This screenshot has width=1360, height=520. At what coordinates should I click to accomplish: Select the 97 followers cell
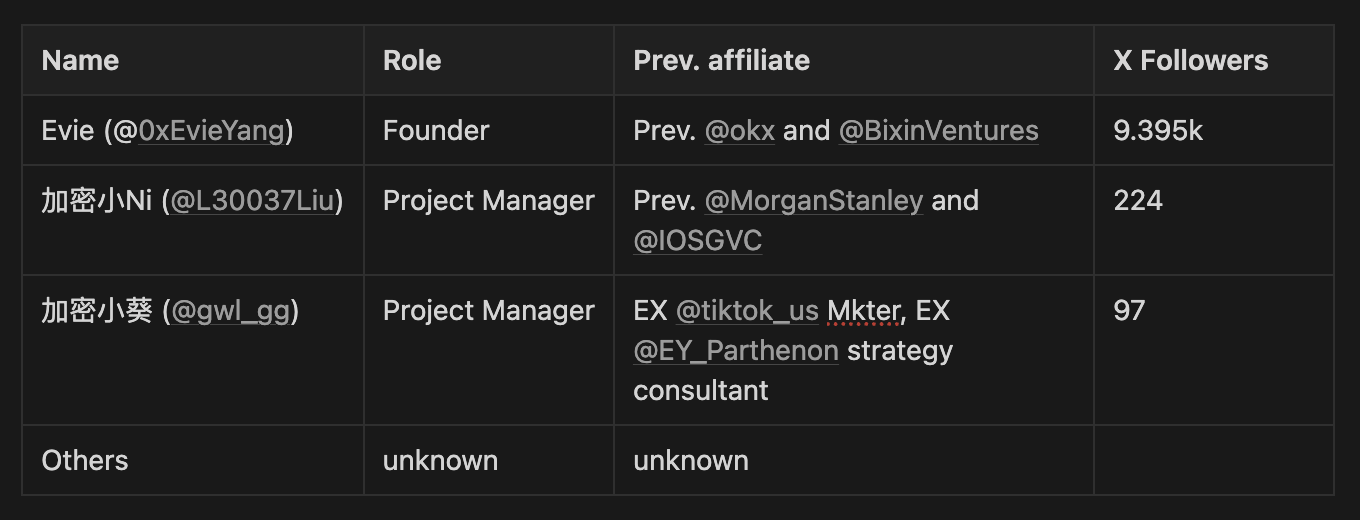(1129, 311)
